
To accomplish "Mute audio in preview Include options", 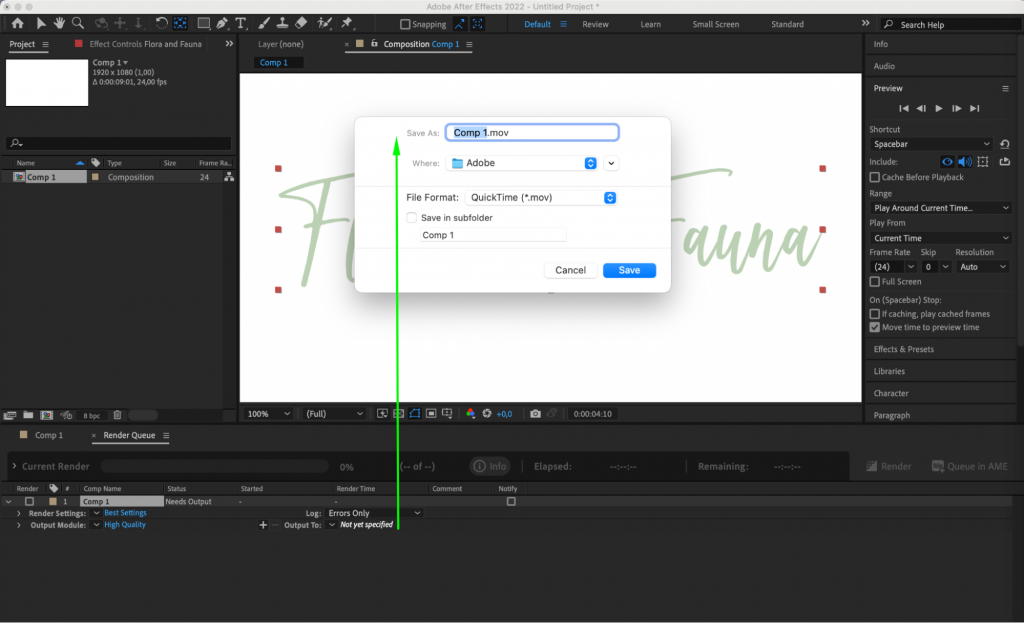I will click(x=964, y=161).
